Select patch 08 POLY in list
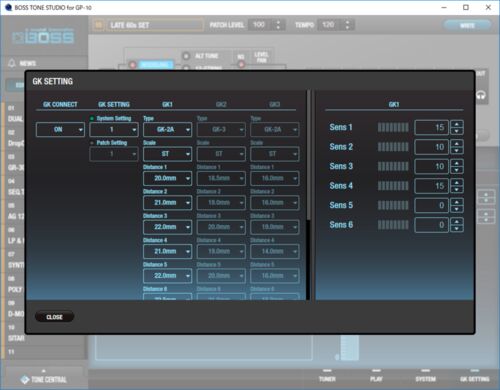500x390 pixels. (13, 284)
